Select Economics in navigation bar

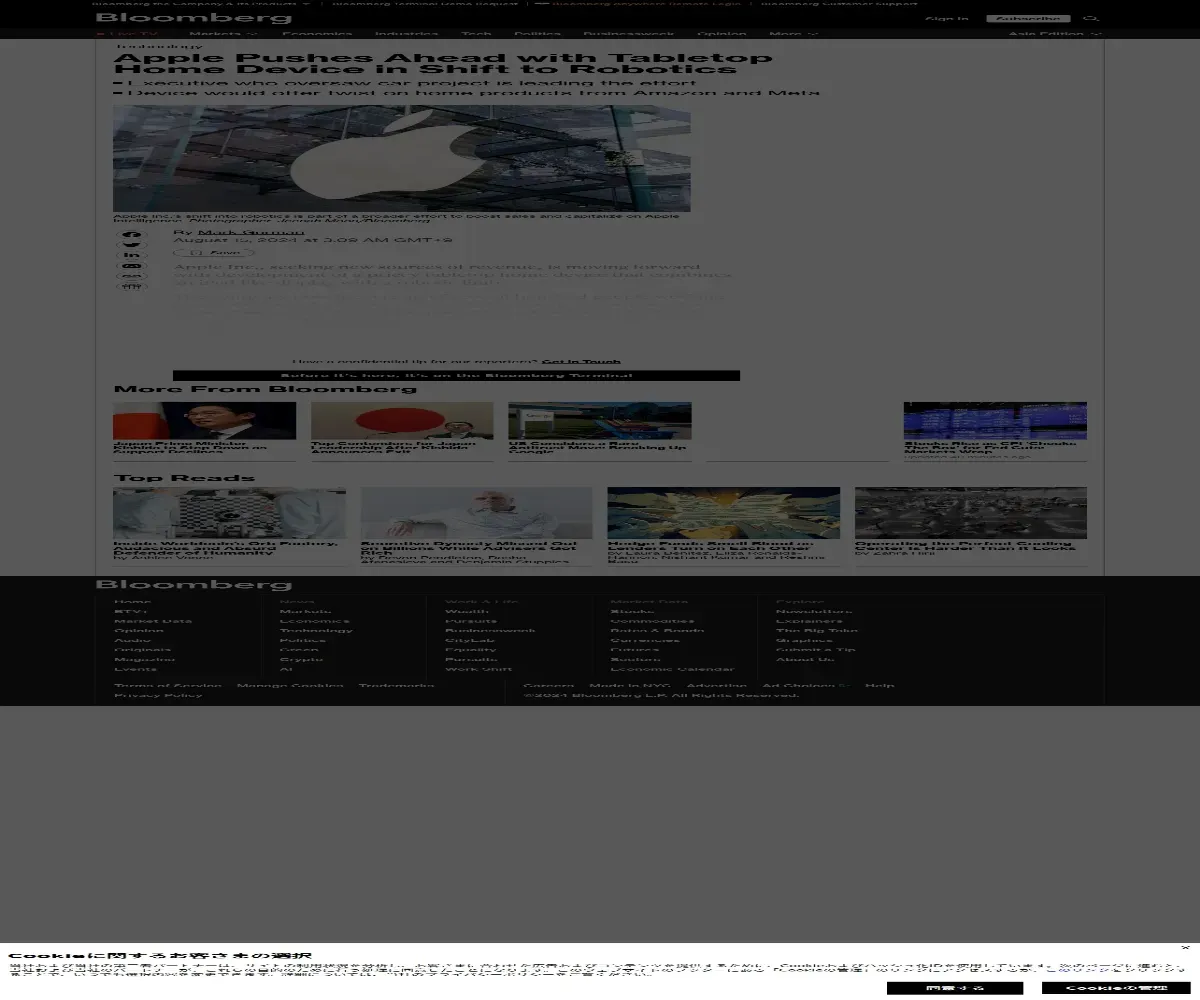[317, 34]
